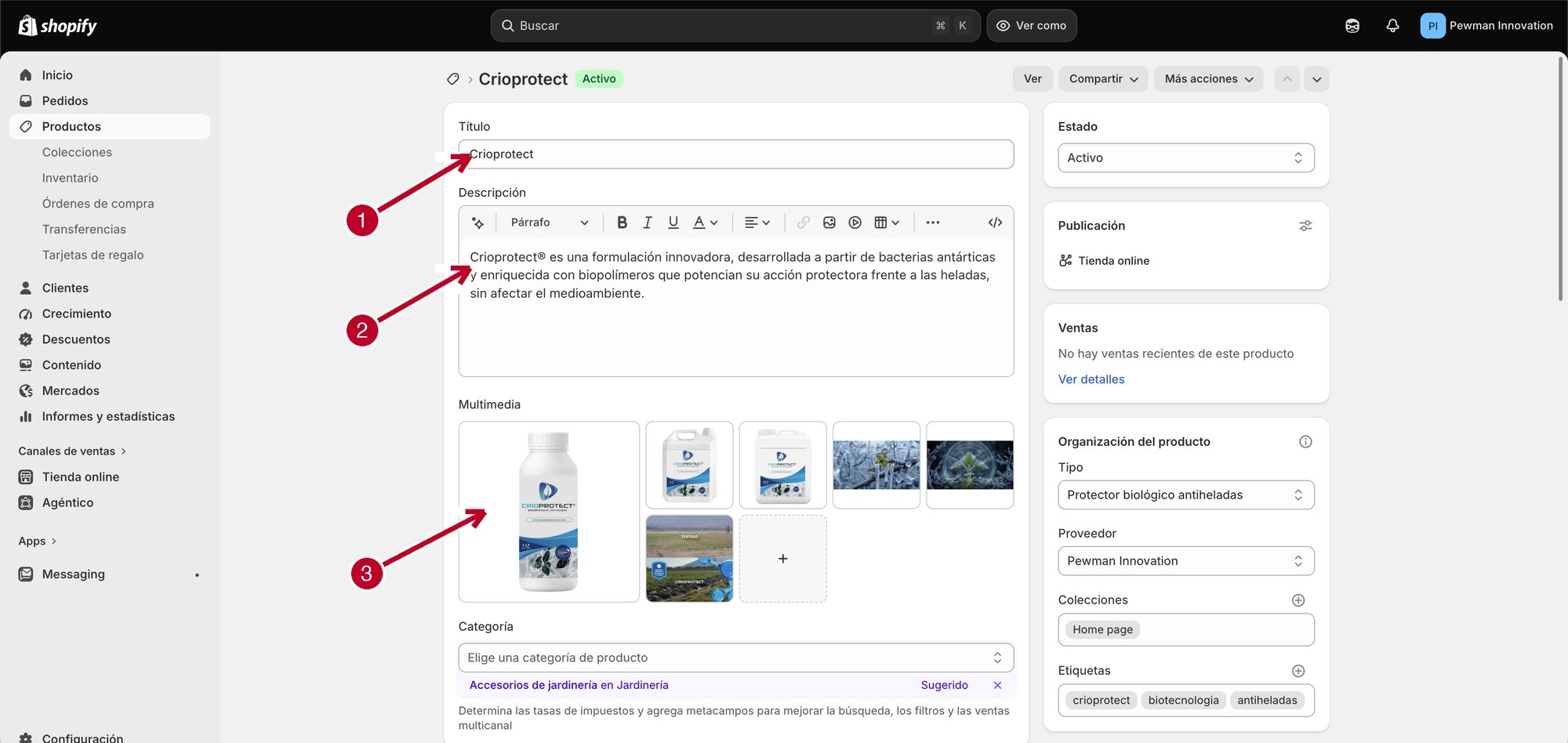Open Informes y estadísticas section
The image size is (1568, 743).
click(110, 416)
